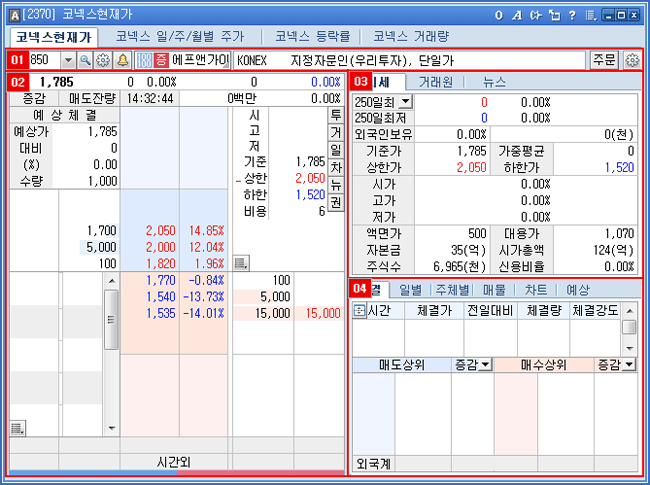Click the magnifier stock search icon
The height and width of the screenshot is (485, 650).
click(85, 60)
